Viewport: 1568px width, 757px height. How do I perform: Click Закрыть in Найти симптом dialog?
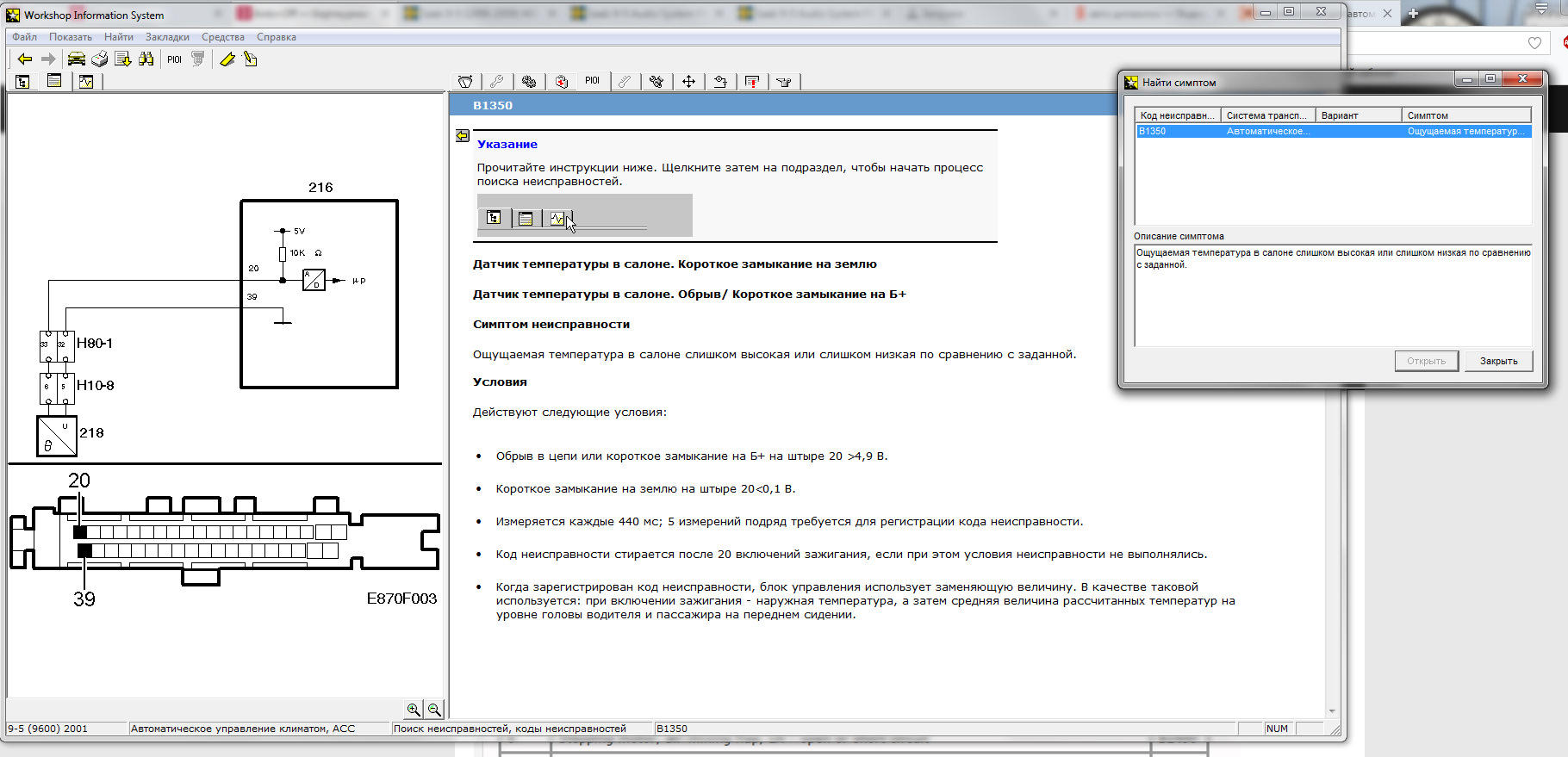point(1499,361)
